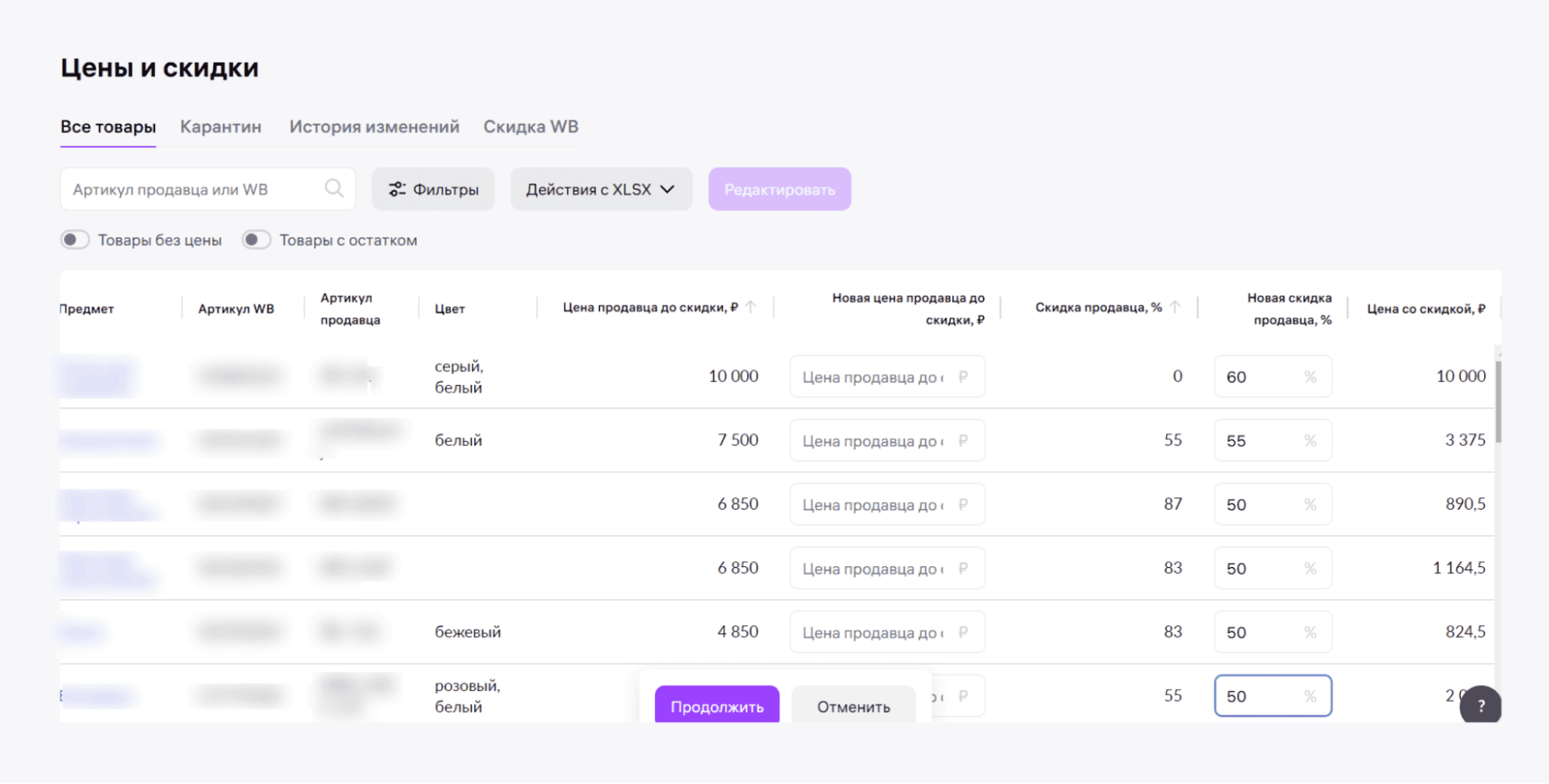Open the help question mark bubble
The height and width of the screenshot is (784, 1549).
click(x=1481, y=705)
